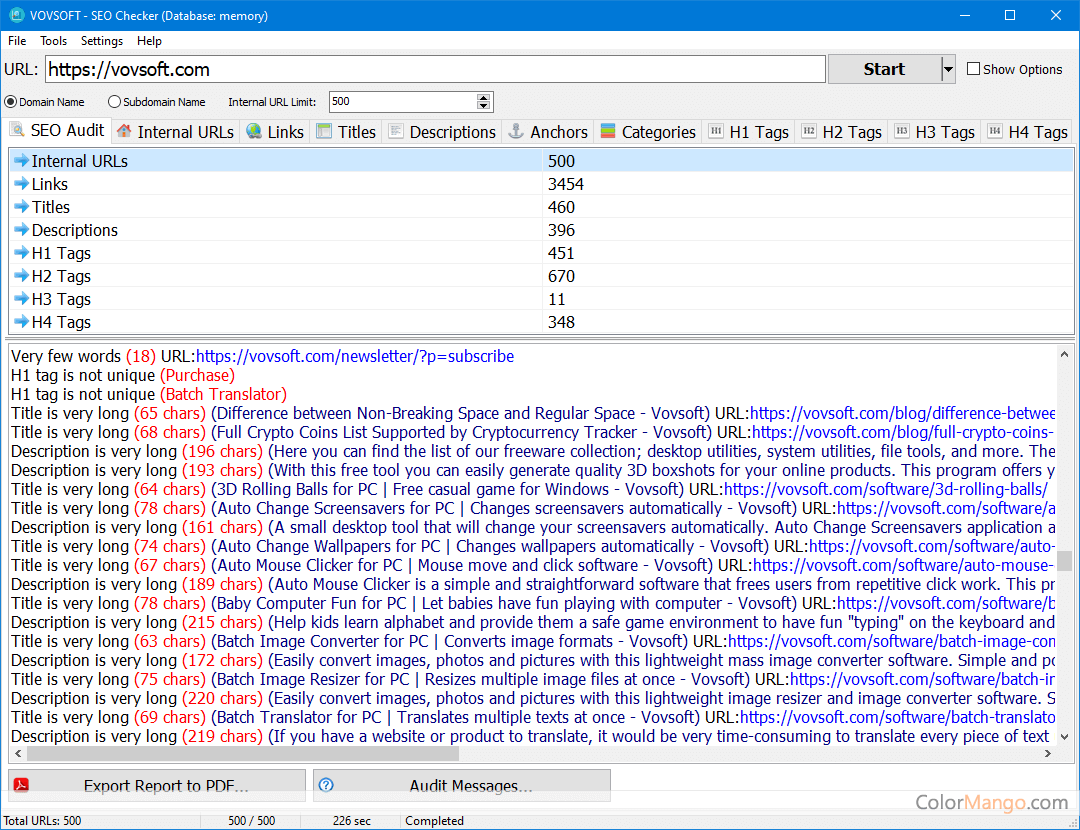Click the 'H1 tag is not unique (Batch Translator)' line
1080x830 pixels.
pyautogui.click(x=149, y=394)
